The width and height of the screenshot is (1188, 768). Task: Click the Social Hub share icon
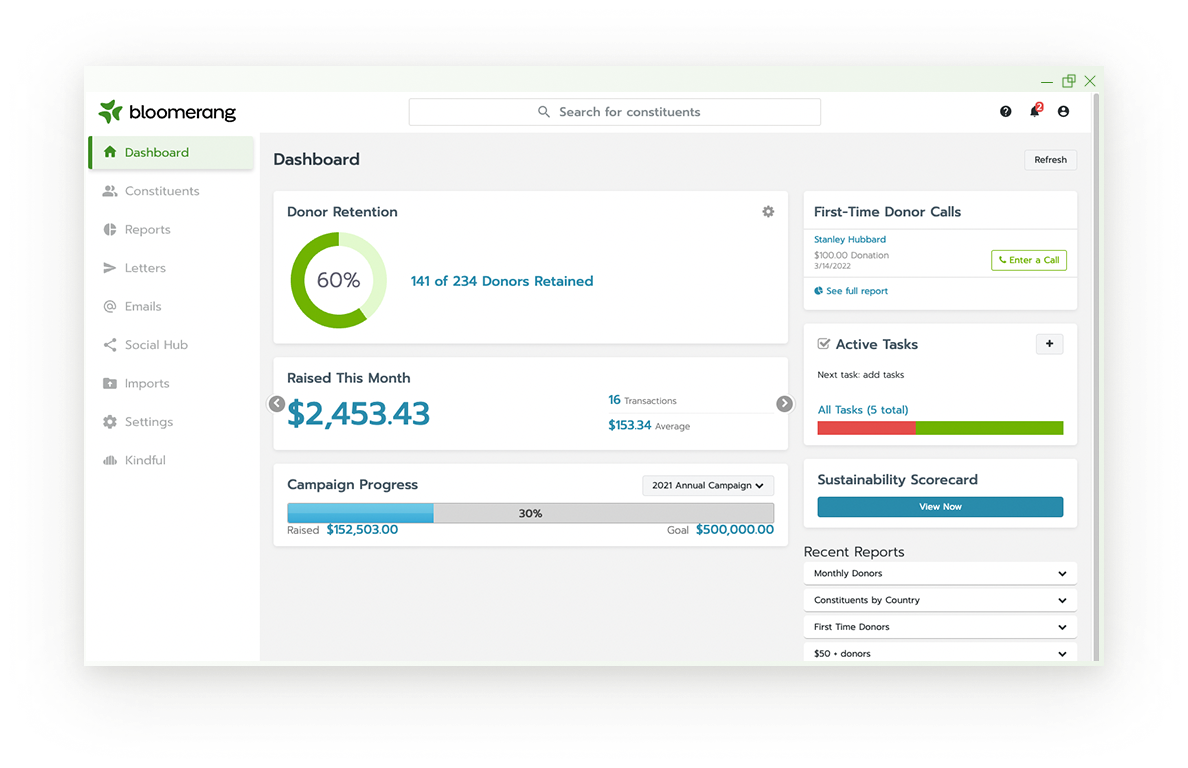click(x=110, y=345)
